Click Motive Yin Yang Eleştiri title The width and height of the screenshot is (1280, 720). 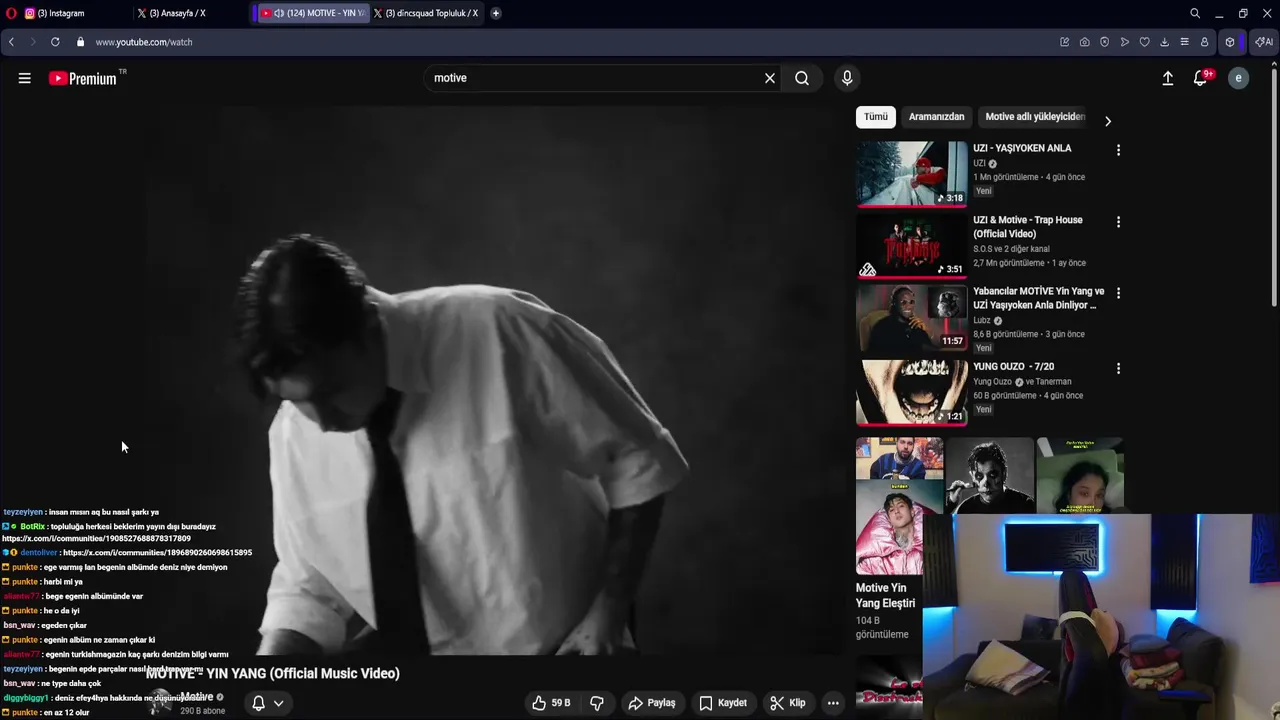[x=885, y=596]
